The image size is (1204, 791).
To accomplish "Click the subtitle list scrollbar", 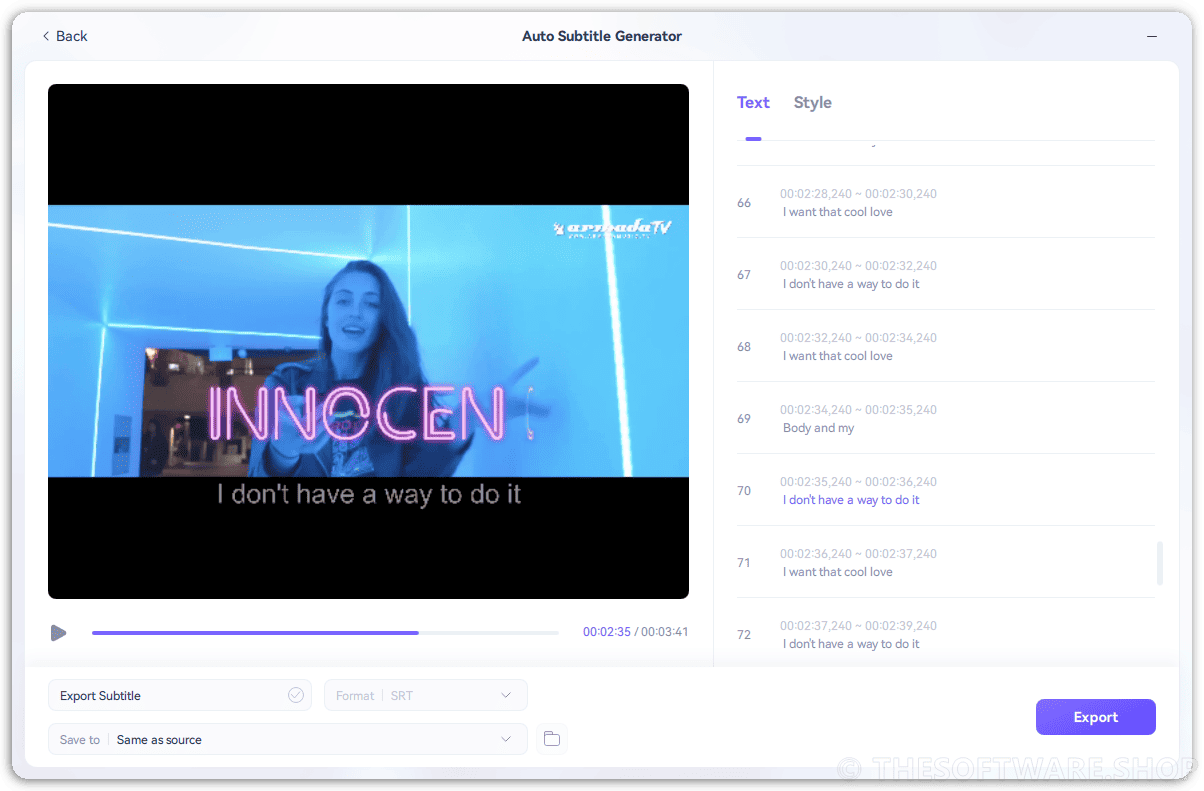I will [x=1159, y=563].
